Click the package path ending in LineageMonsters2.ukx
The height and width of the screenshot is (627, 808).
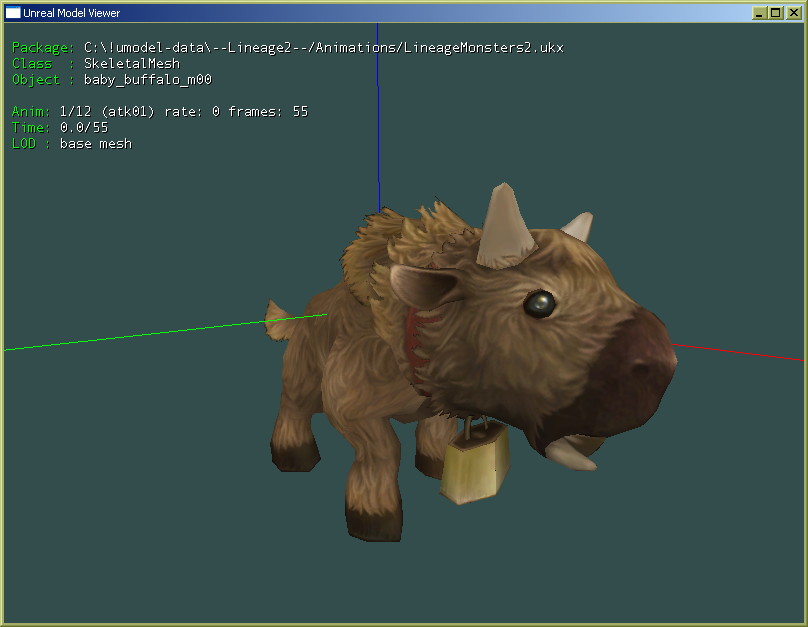coord(324,48)
